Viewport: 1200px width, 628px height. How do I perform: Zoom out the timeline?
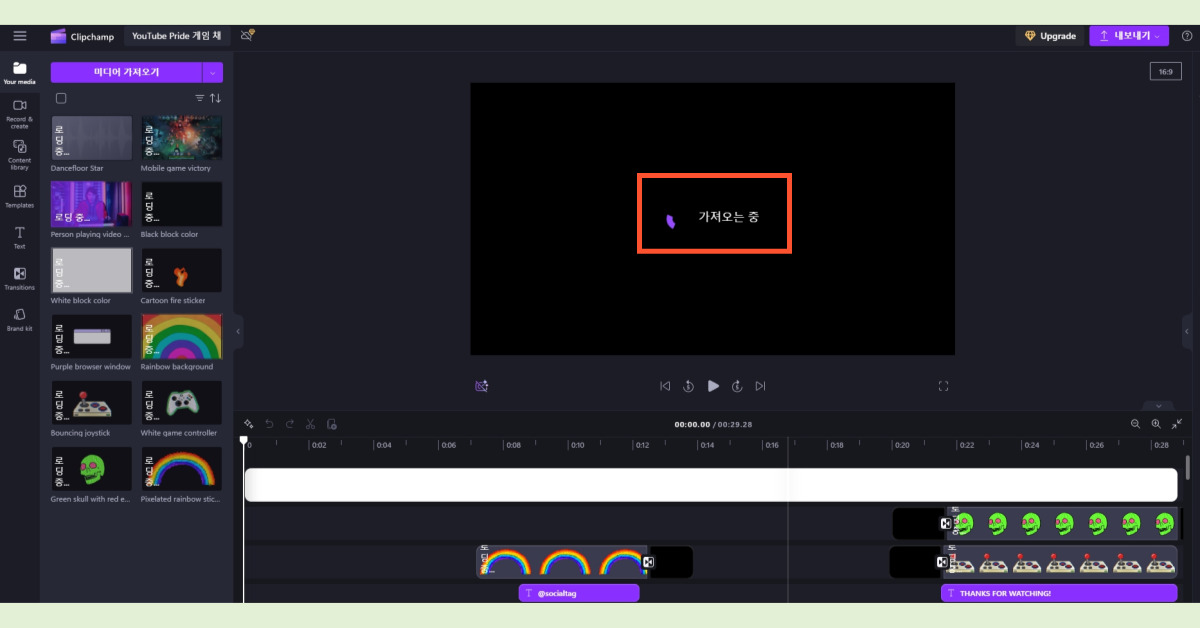coord(1135,424)
